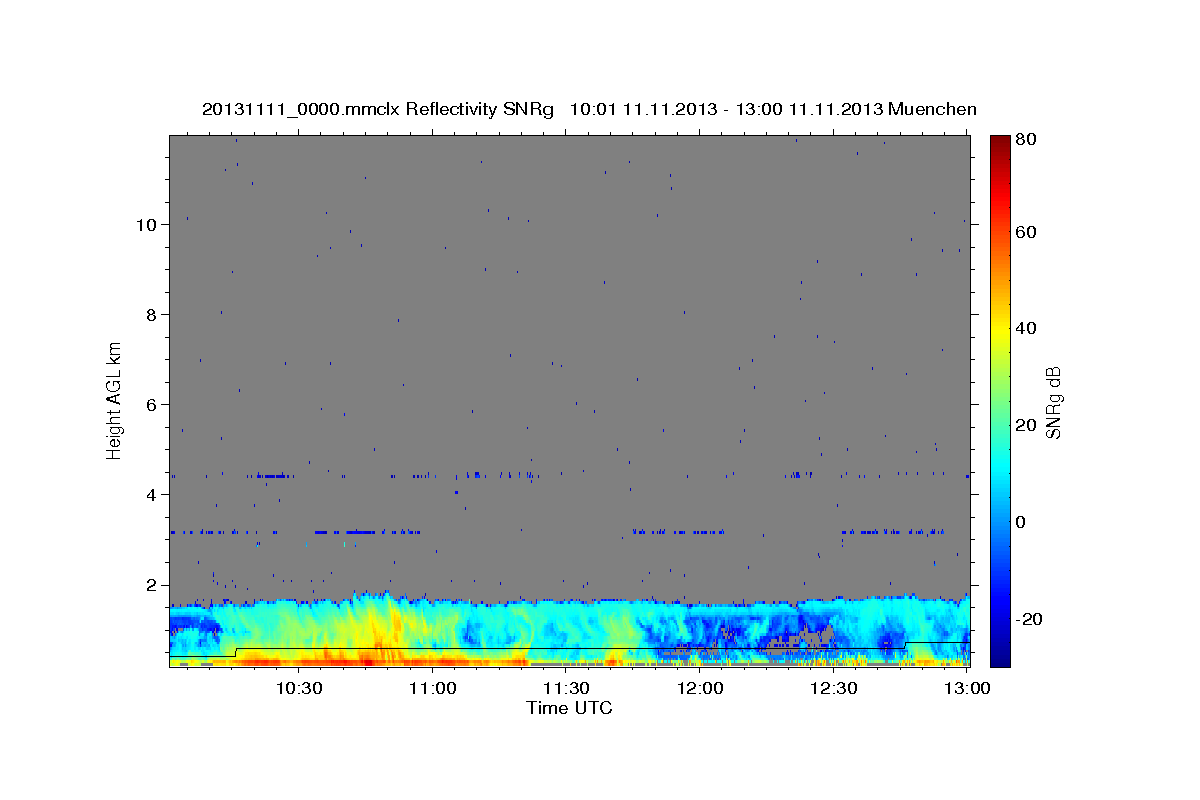Click the 'Time UTC' axis label
Viewport: 1200px width, 800px height.
pos(569,708)
